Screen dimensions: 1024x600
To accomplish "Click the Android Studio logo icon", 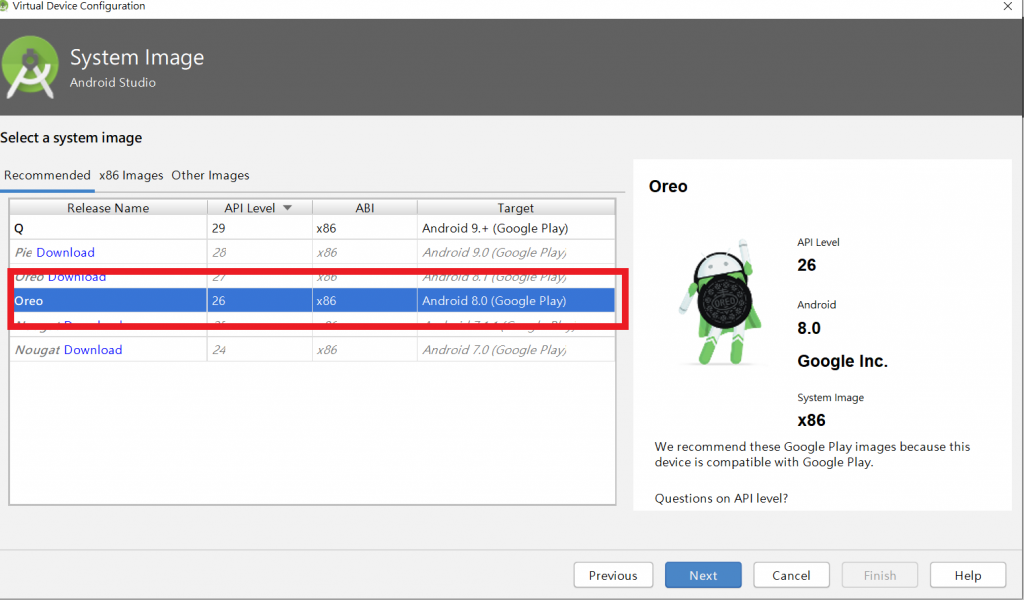I will [30, 68].
